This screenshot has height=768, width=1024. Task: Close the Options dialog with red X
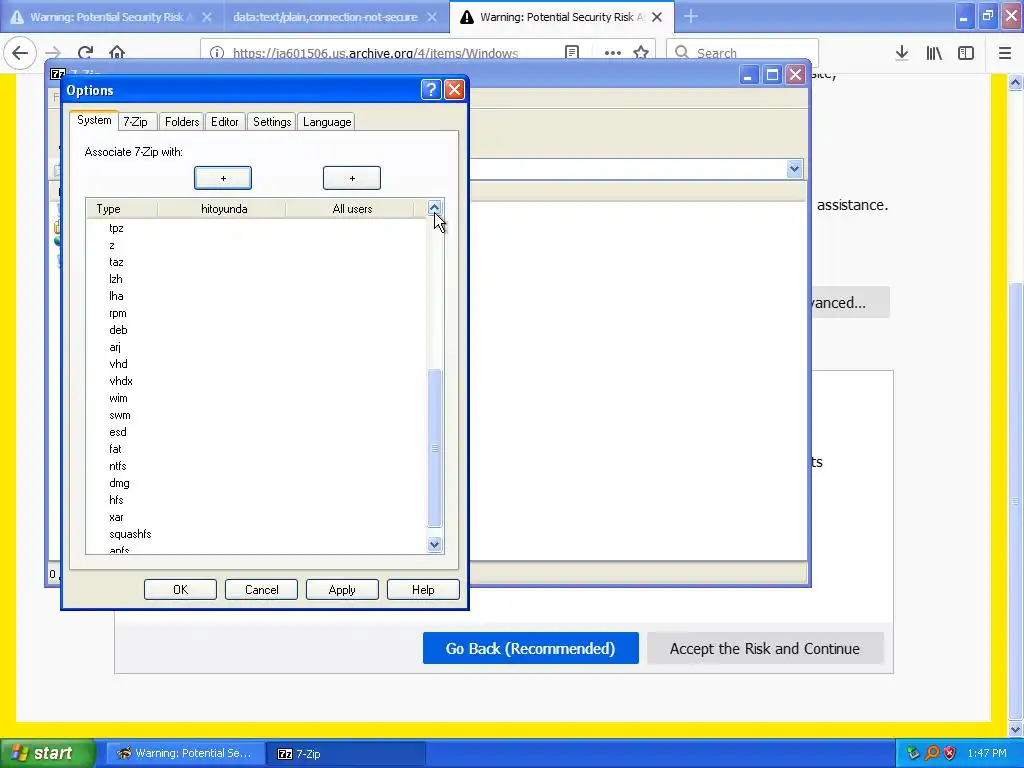[x=455, y=89]
